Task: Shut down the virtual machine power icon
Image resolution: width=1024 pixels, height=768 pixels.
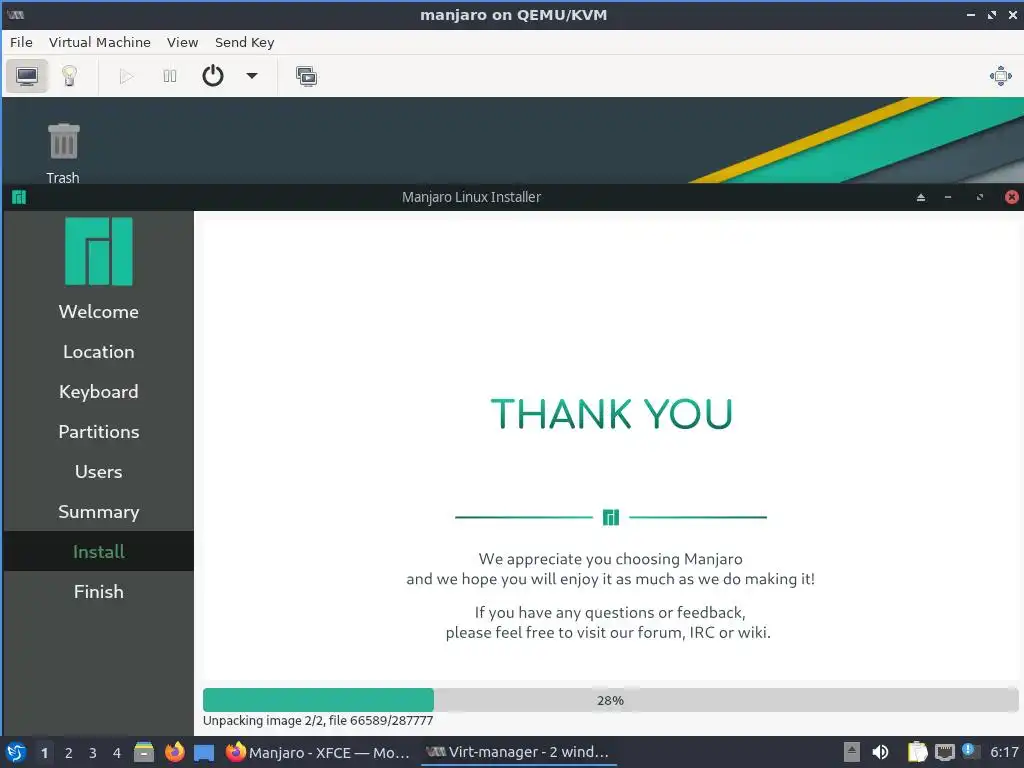Action: tap(213, 76)
